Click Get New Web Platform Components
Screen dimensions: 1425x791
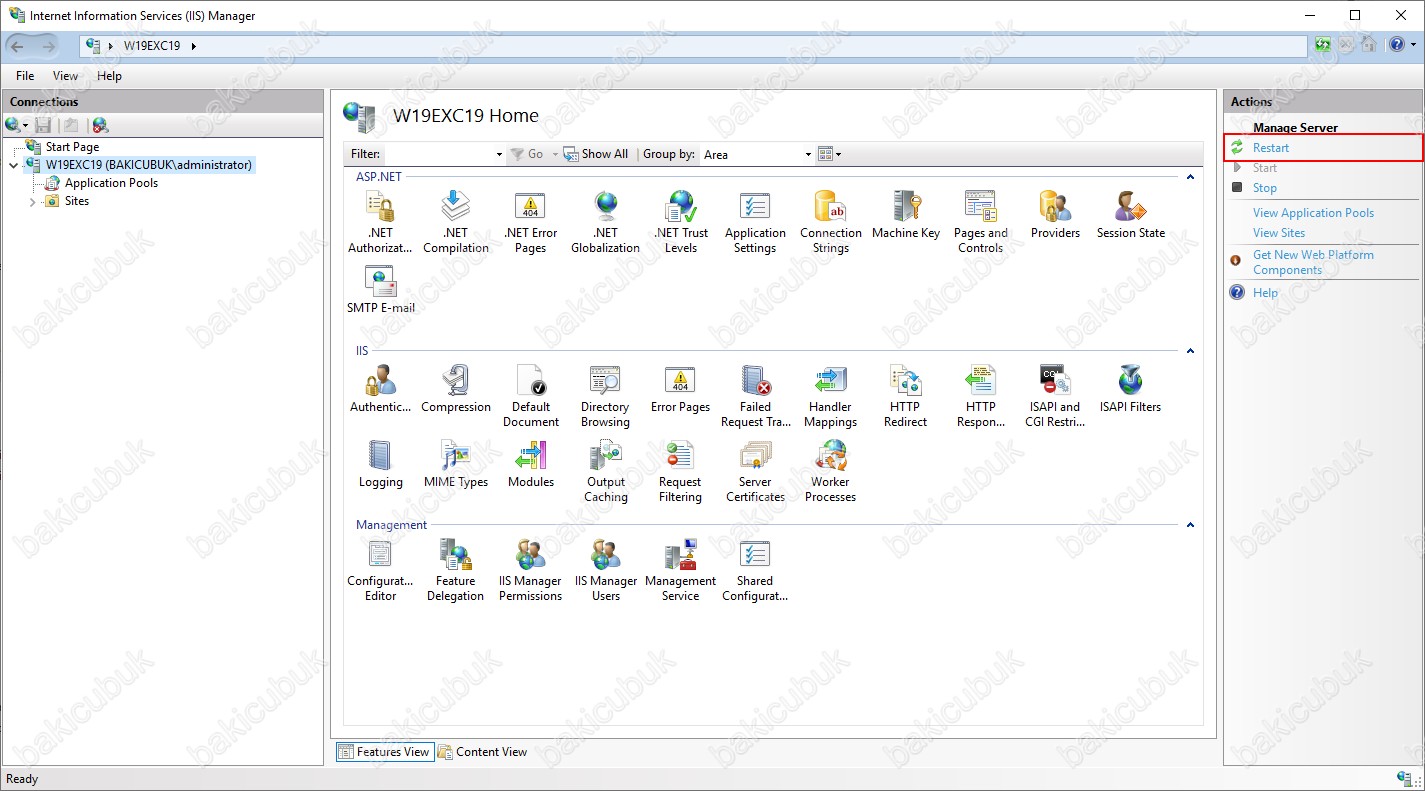point(1313,262)
